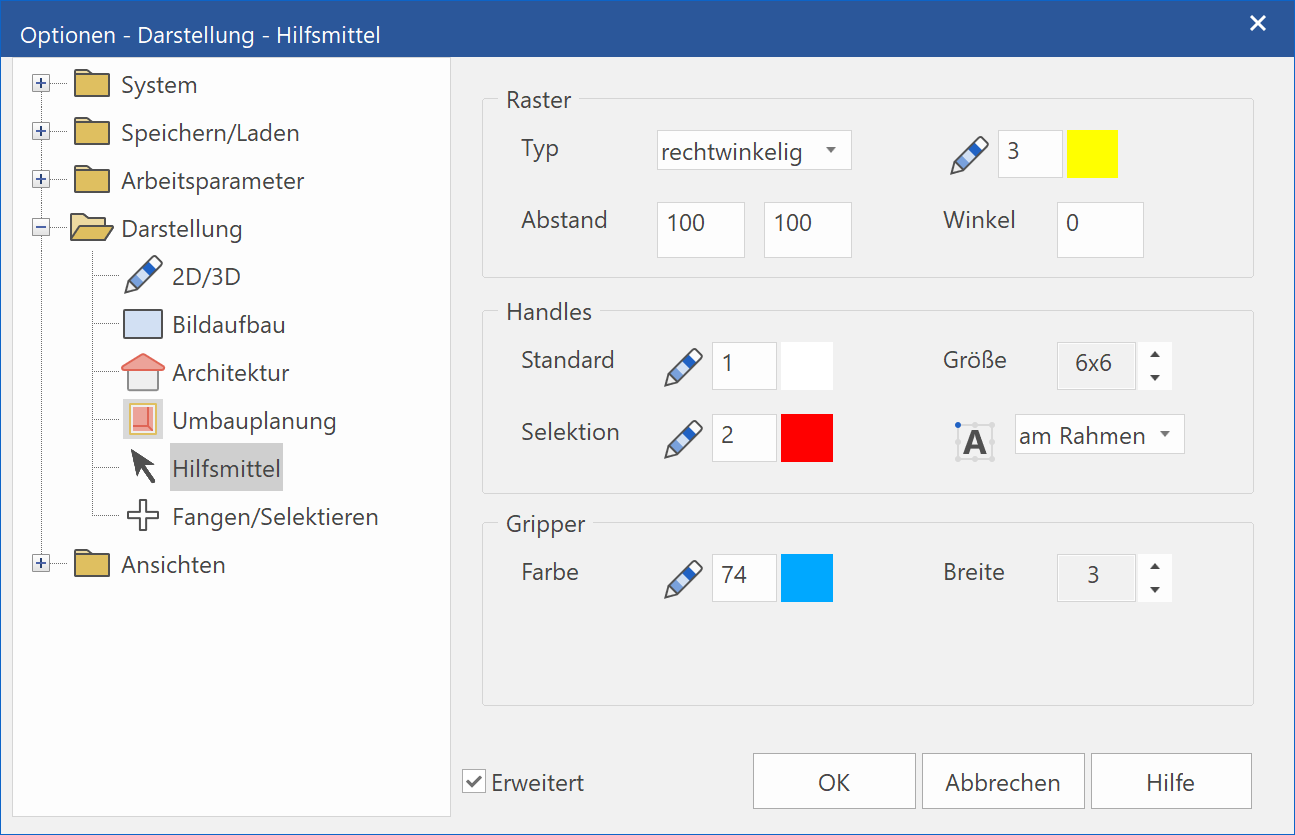Screen dimensions: 1295x835
Task: Click the Arbeitsparameter folder icon
Action: click(x=92, y=179)
